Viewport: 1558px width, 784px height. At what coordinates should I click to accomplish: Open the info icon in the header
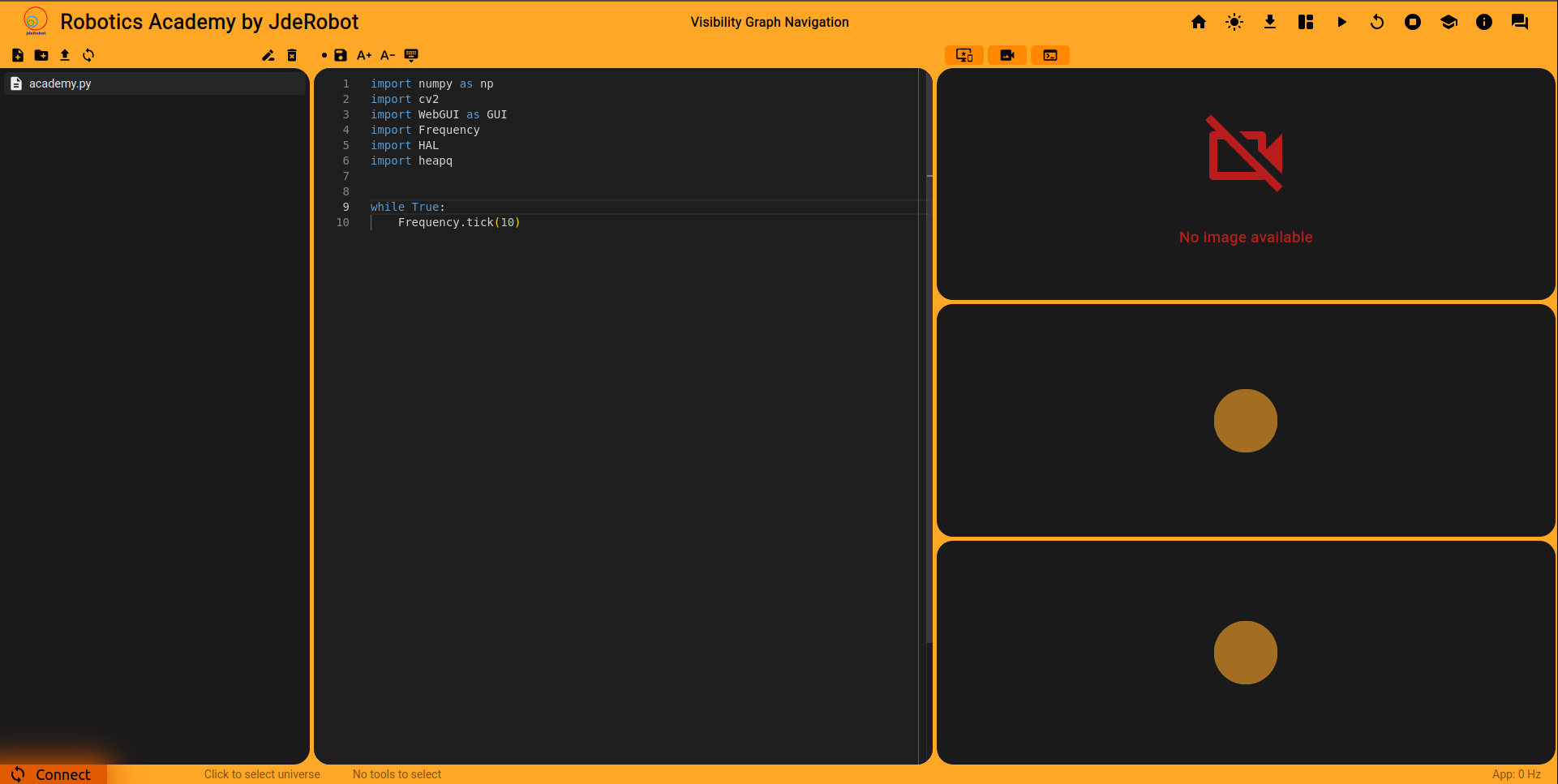click(1484, 22)
